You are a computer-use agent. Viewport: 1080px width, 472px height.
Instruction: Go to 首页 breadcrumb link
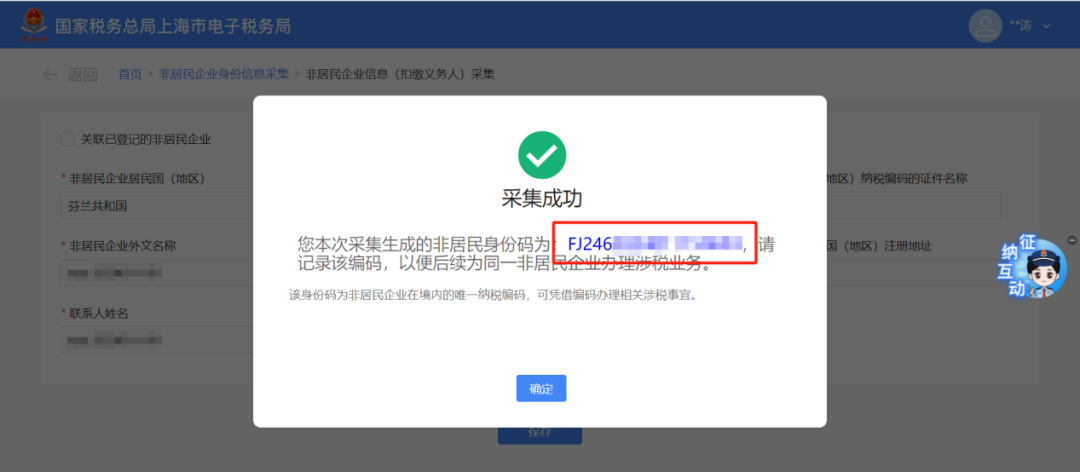click(129, 74)
